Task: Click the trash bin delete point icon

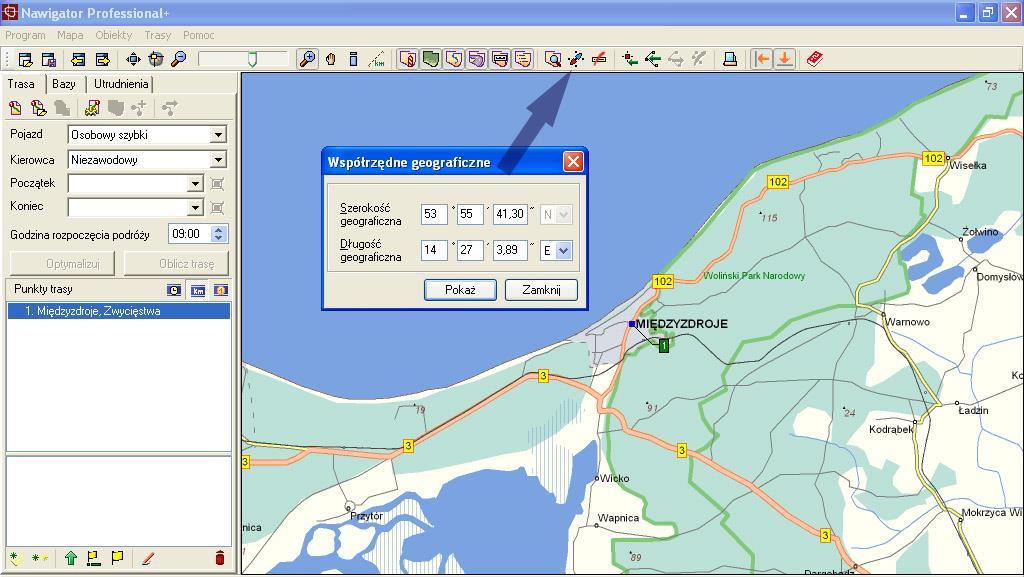Action: tap(219, 558)
